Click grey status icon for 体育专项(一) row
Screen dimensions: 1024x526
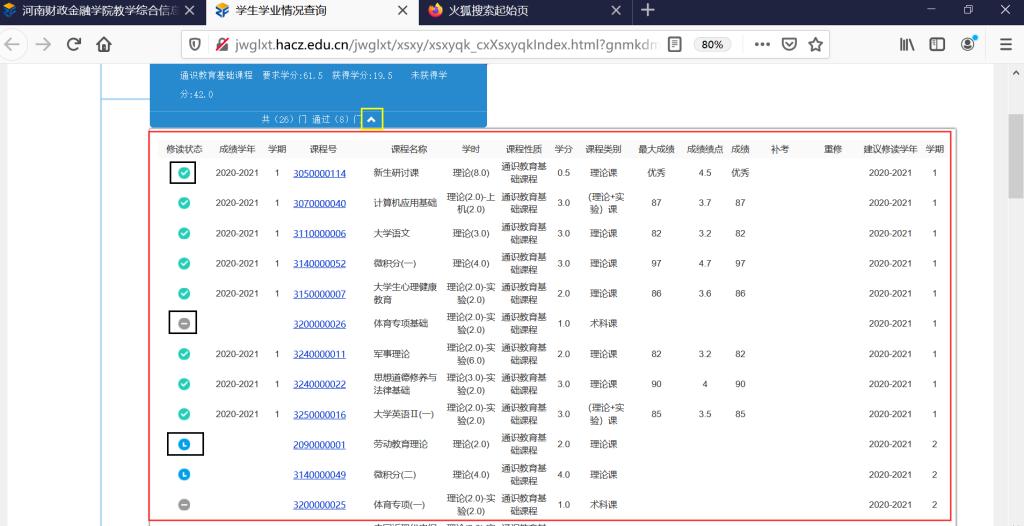click(x=184, y=504)
